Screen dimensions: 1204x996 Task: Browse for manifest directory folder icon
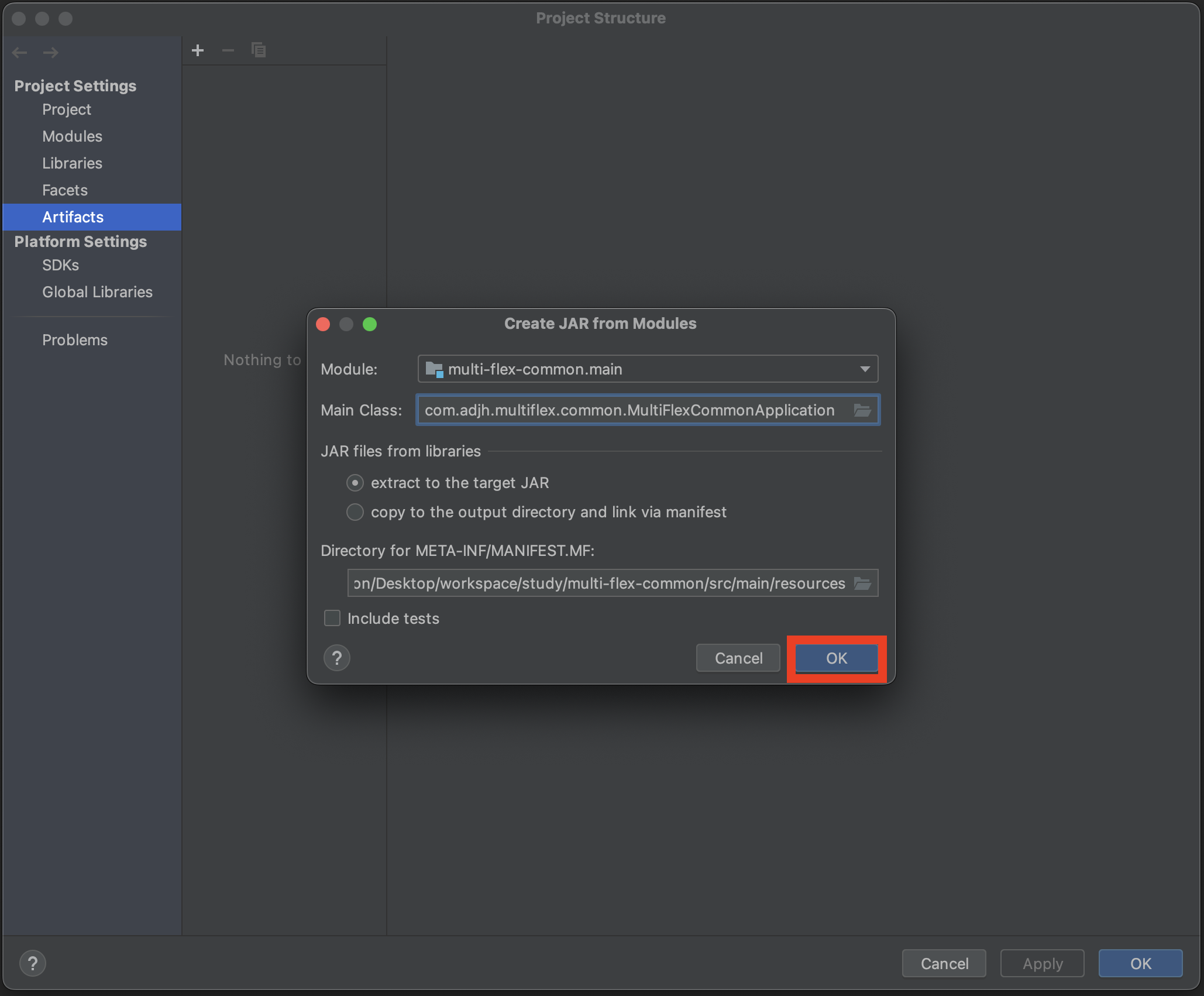pyautogui.click(x=862, y=583)
